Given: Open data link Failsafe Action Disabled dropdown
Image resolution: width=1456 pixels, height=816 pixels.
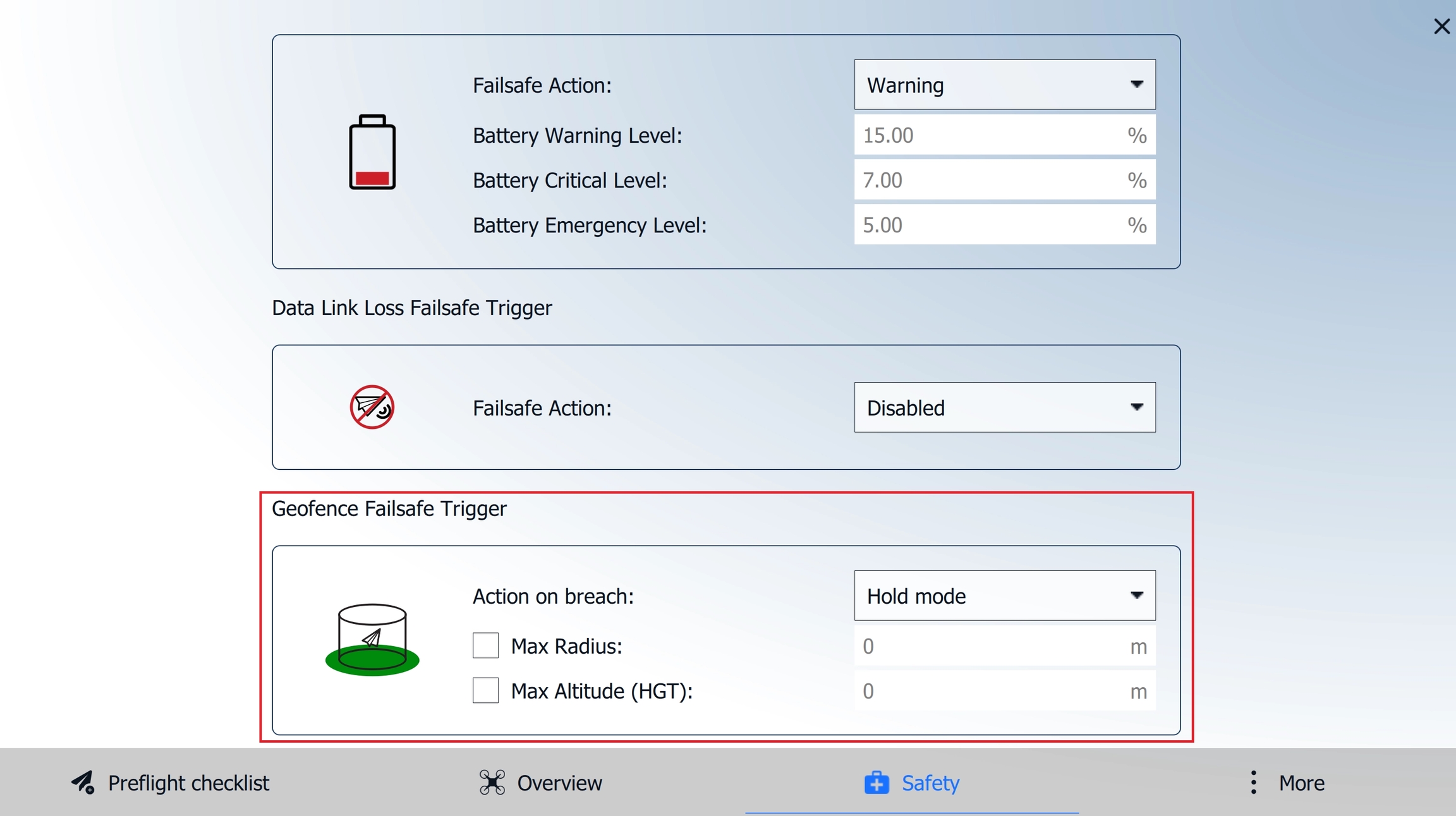Looking at the screenshot, I should (x=1004, y=407).
